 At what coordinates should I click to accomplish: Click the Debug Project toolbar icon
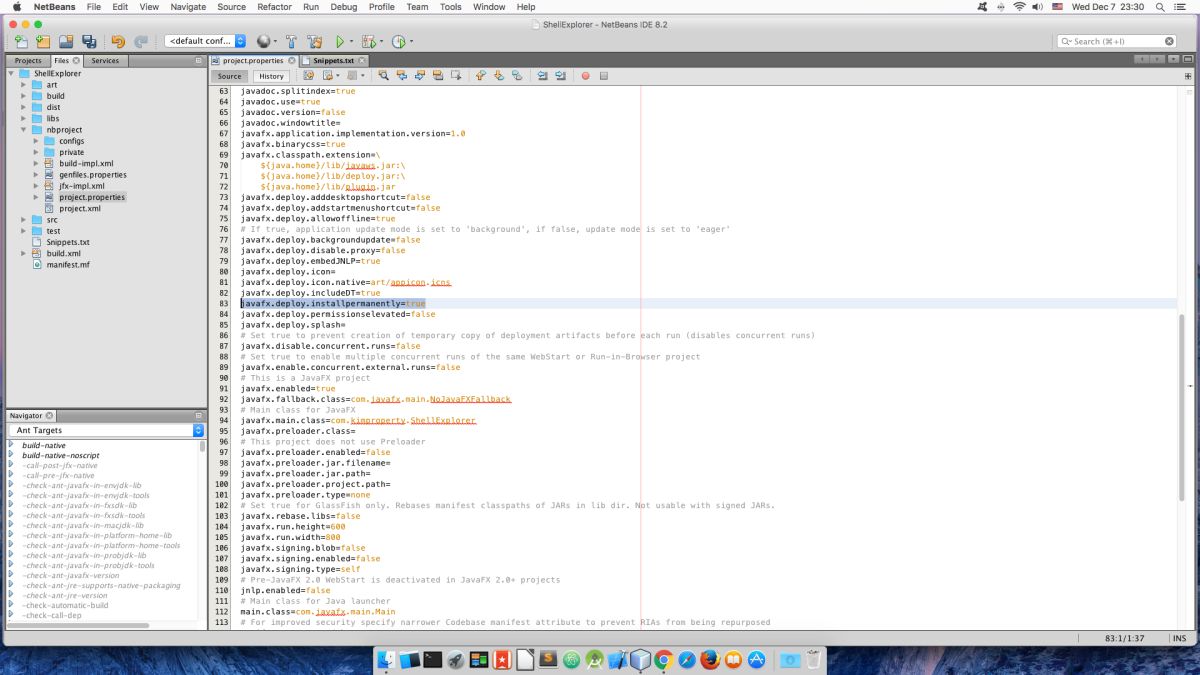tap(368, 41)
